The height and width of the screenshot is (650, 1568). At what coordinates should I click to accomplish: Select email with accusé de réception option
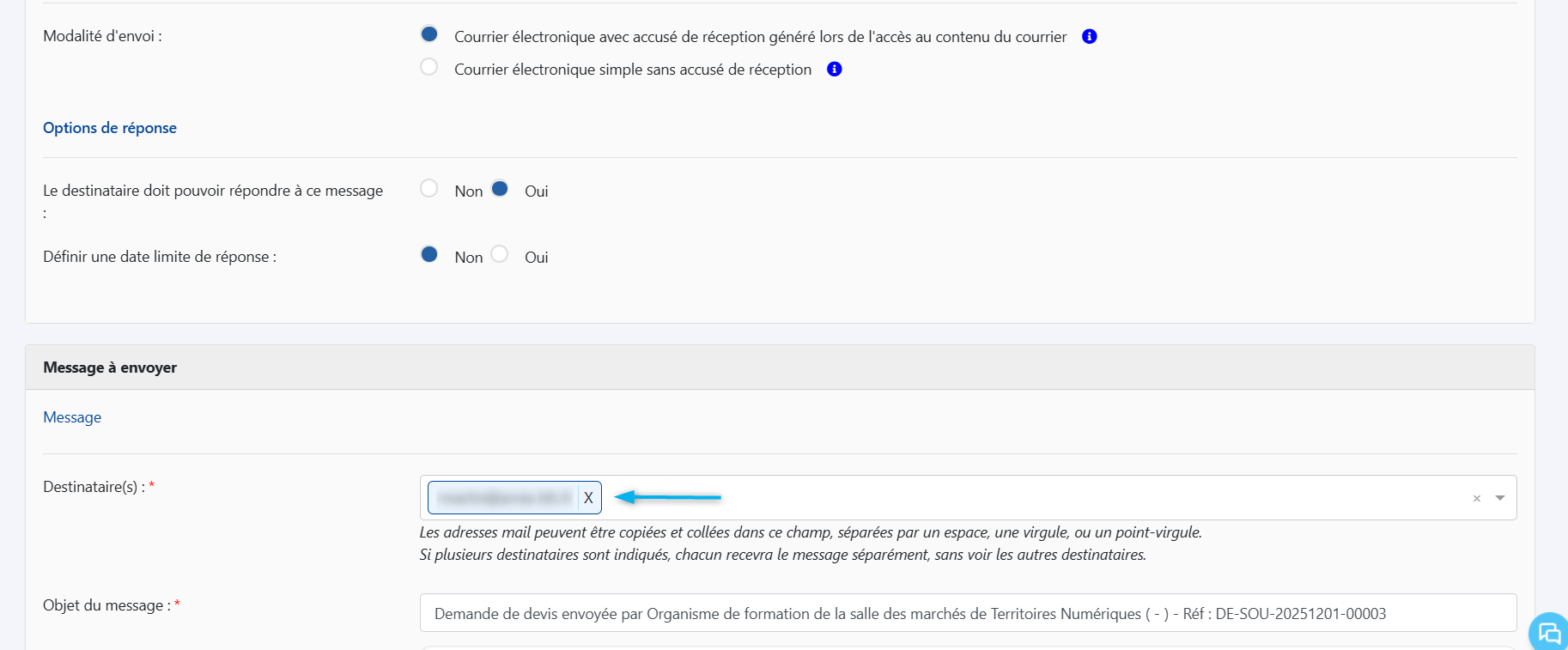429,34
